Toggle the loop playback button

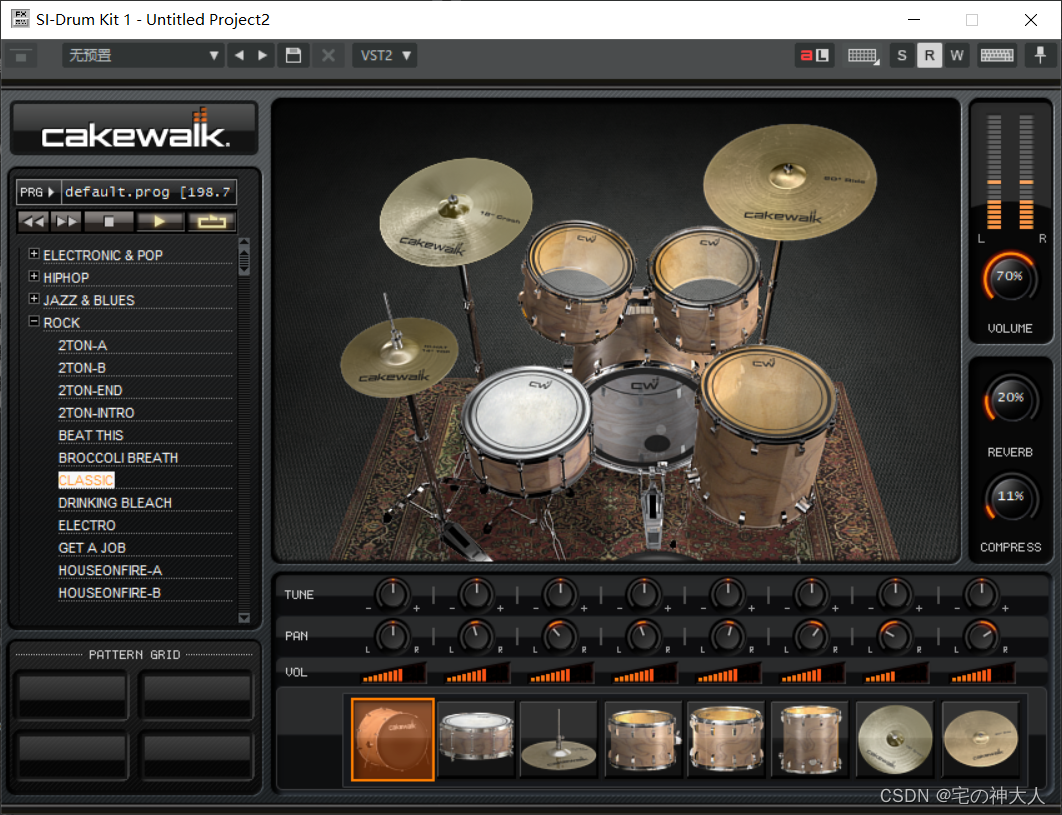coord(211,222)
